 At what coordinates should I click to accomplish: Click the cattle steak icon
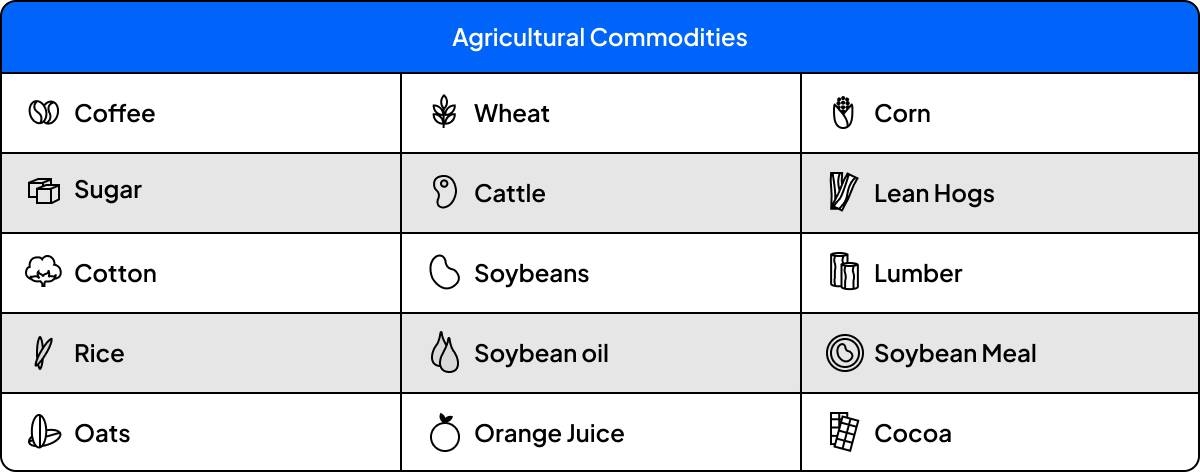[x=444, y=192]
